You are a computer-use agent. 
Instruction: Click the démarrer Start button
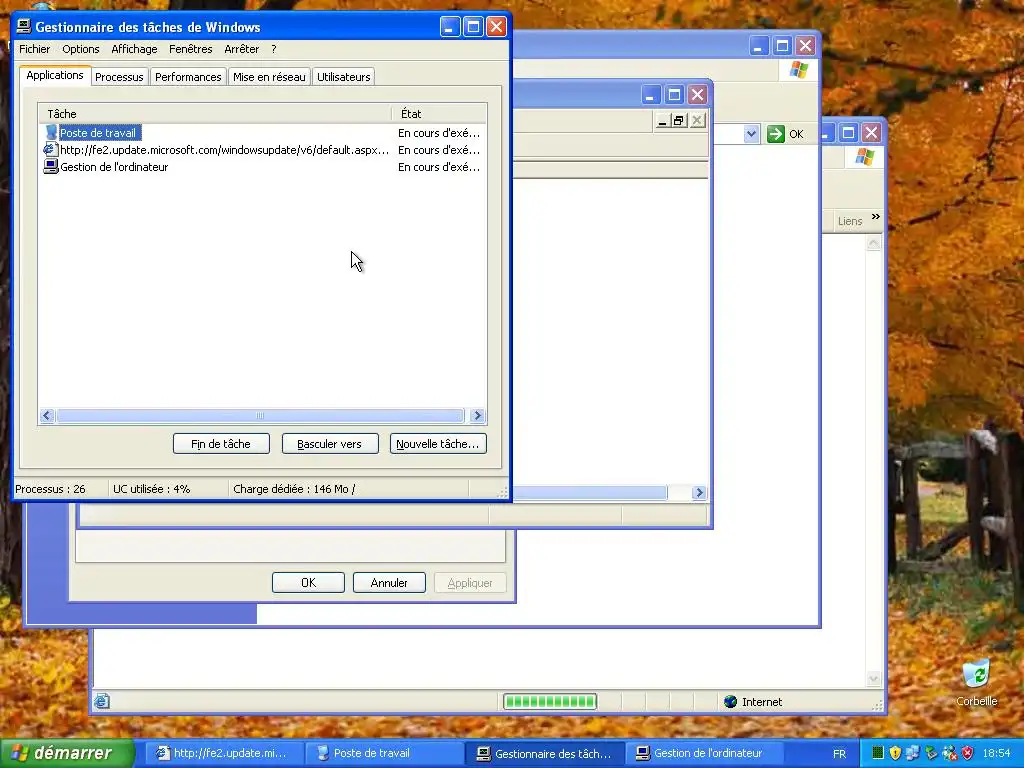coord(67,753)
